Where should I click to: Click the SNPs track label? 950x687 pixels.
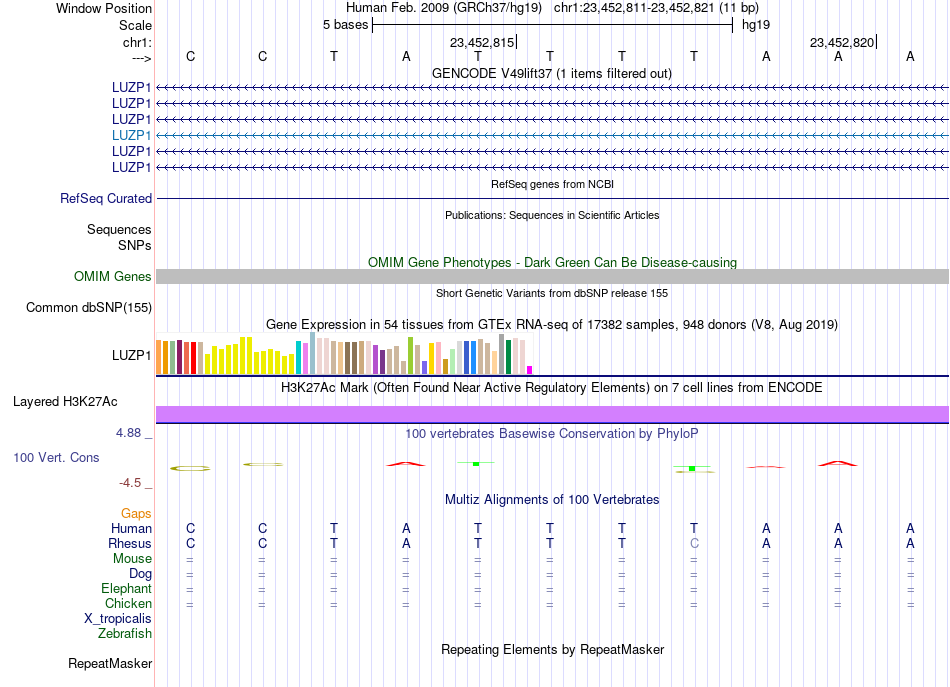[135, 245]
